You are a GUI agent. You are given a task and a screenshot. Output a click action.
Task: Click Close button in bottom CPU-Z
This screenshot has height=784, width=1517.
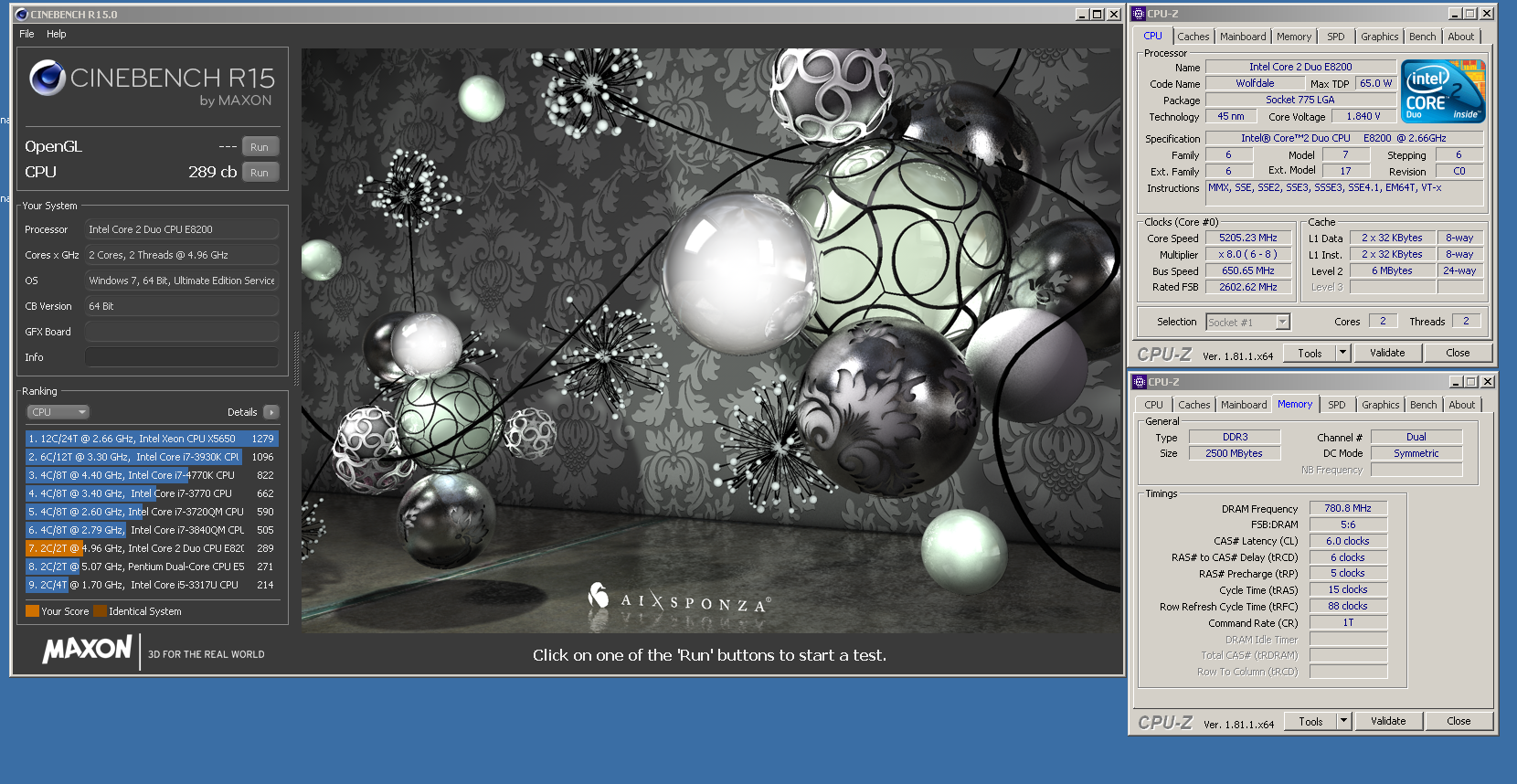click(x=1459, y=721)
